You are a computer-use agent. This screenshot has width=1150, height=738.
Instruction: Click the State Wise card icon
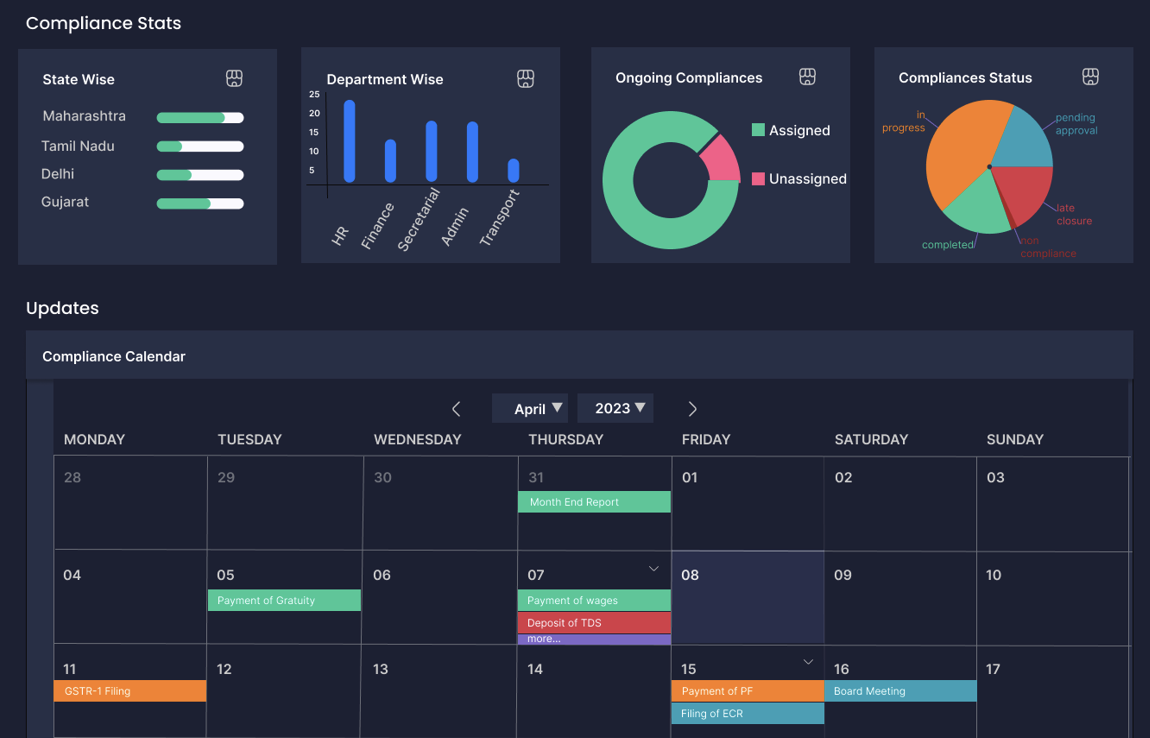pos(234,78)
